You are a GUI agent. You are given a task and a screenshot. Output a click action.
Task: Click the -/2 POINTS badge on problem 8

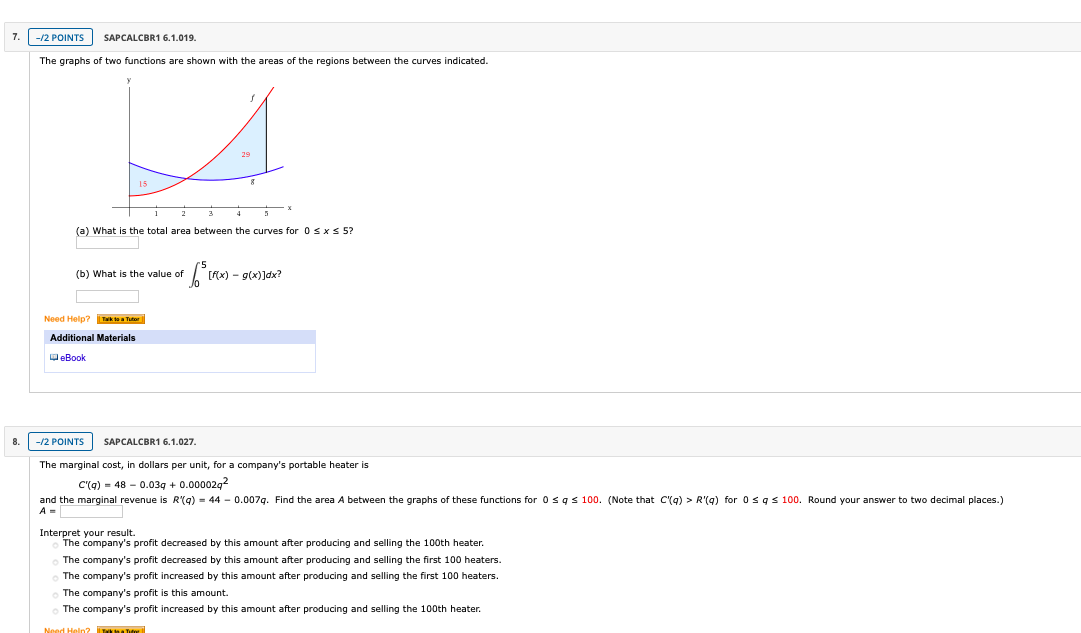(60, 441)
